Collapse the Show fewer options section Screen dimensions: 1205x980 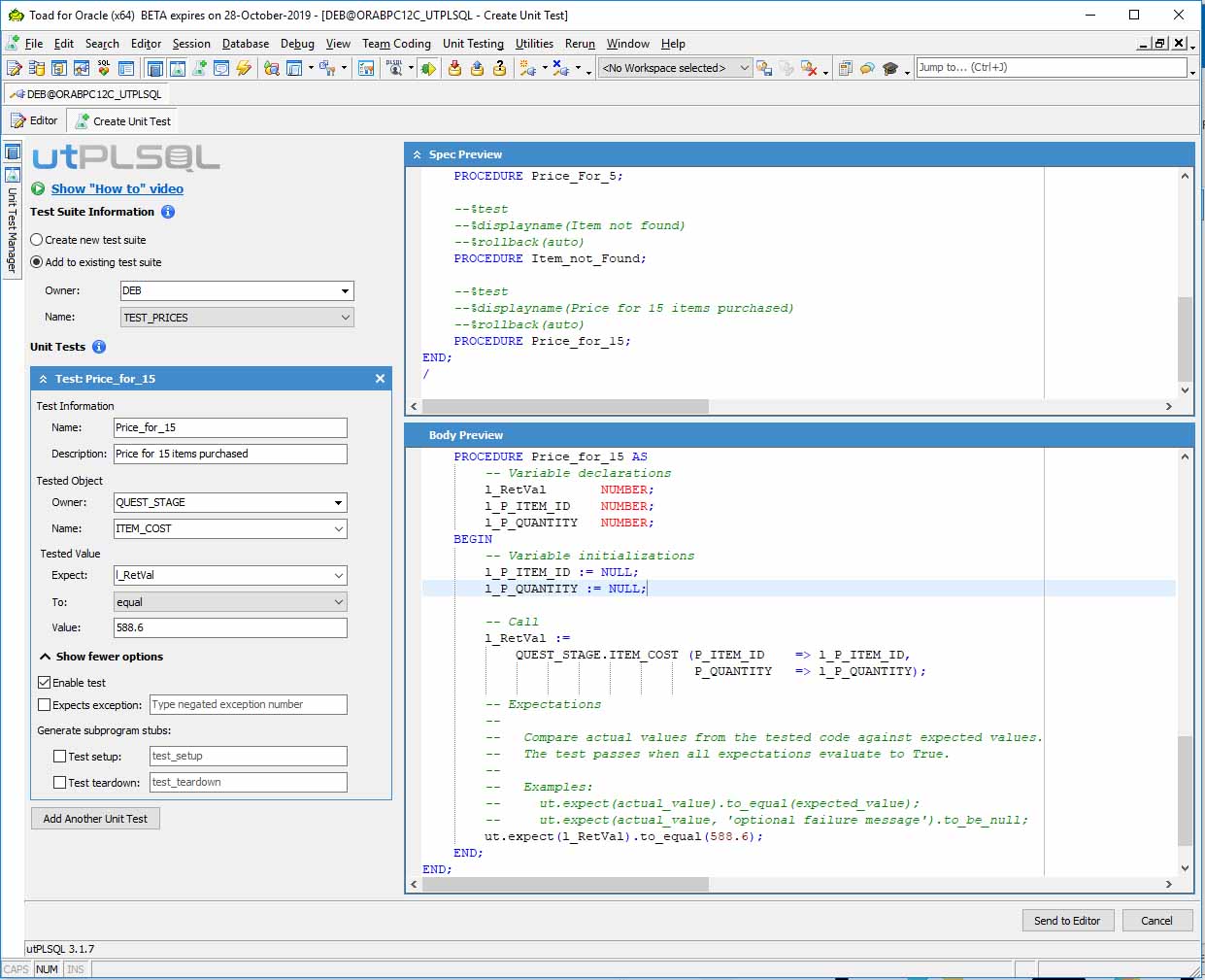[x=101, y=657]
